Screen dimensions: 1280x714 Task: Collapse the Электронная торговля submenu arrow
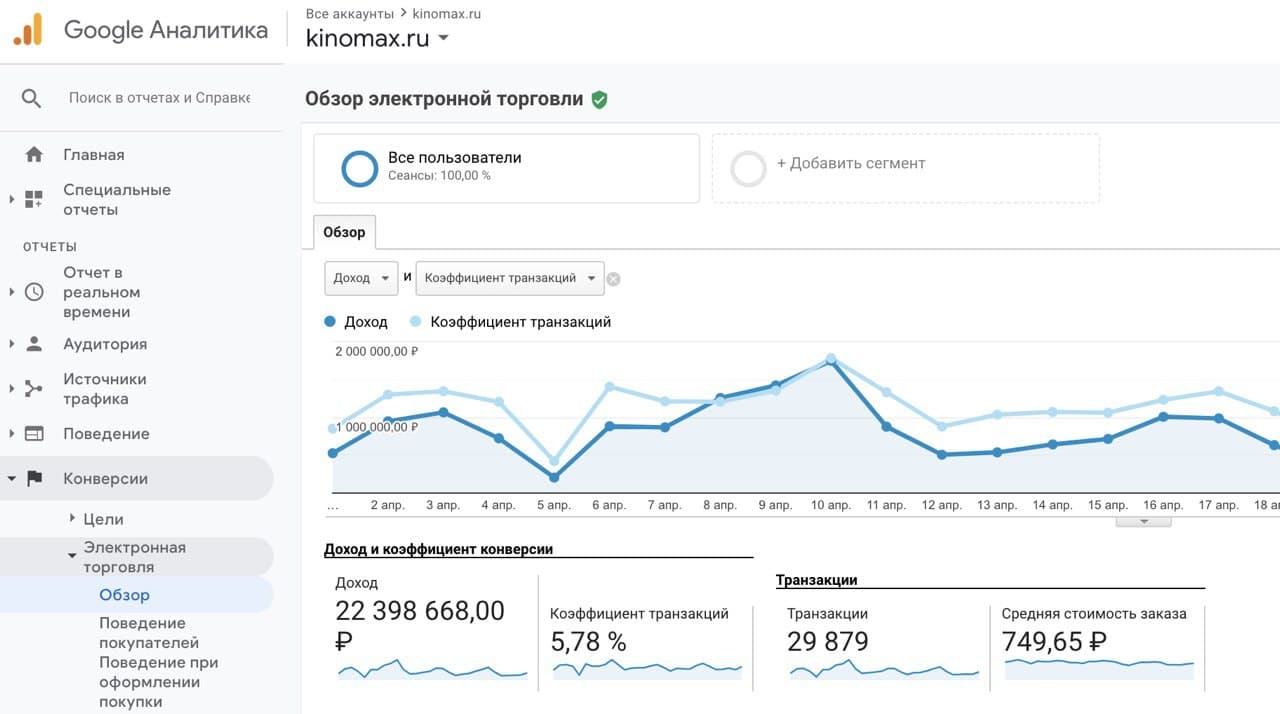[72, 556]
